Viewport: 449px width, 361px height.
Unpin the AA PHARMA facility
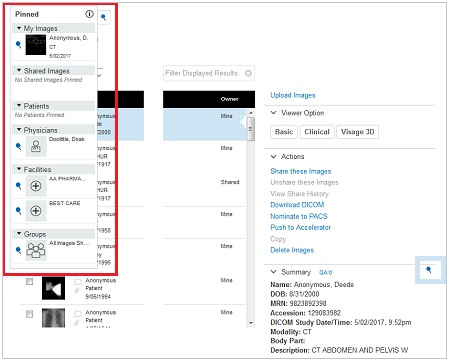pos(19,186)
